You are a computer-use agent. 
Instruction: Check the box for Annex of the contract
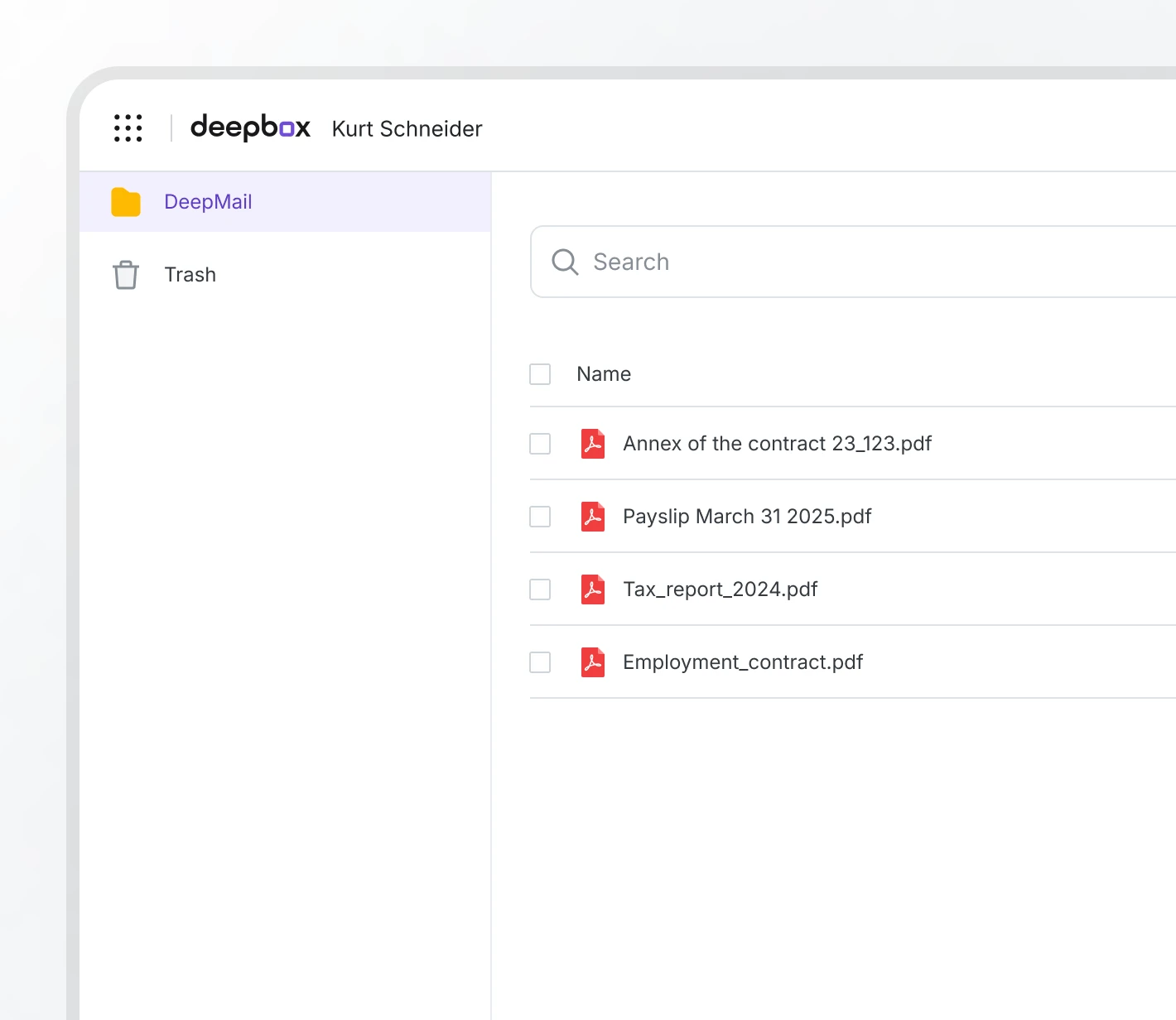pos(540,444)
